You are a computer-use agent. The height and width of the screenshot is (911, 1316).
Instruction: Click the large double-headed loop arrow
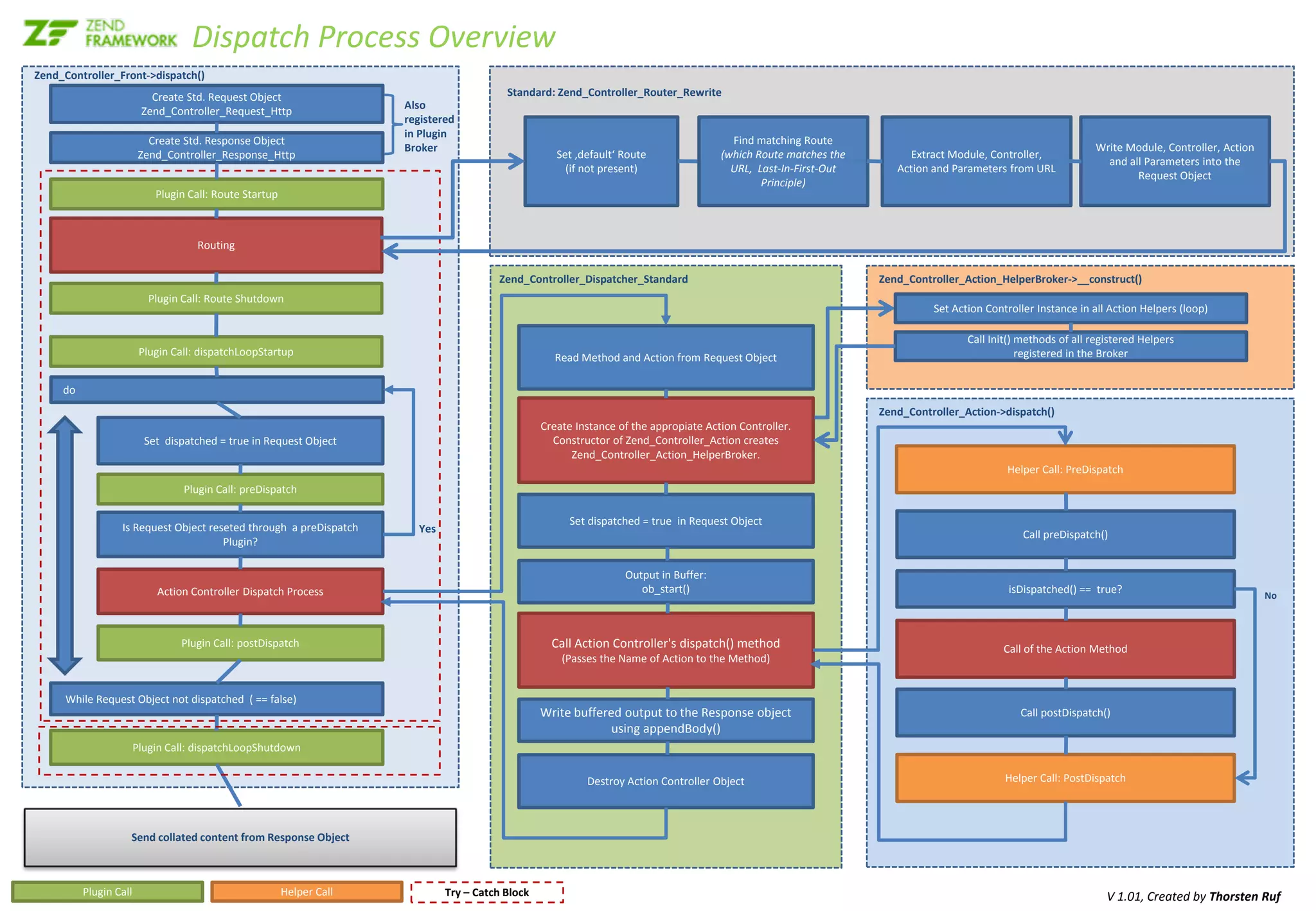64,546
